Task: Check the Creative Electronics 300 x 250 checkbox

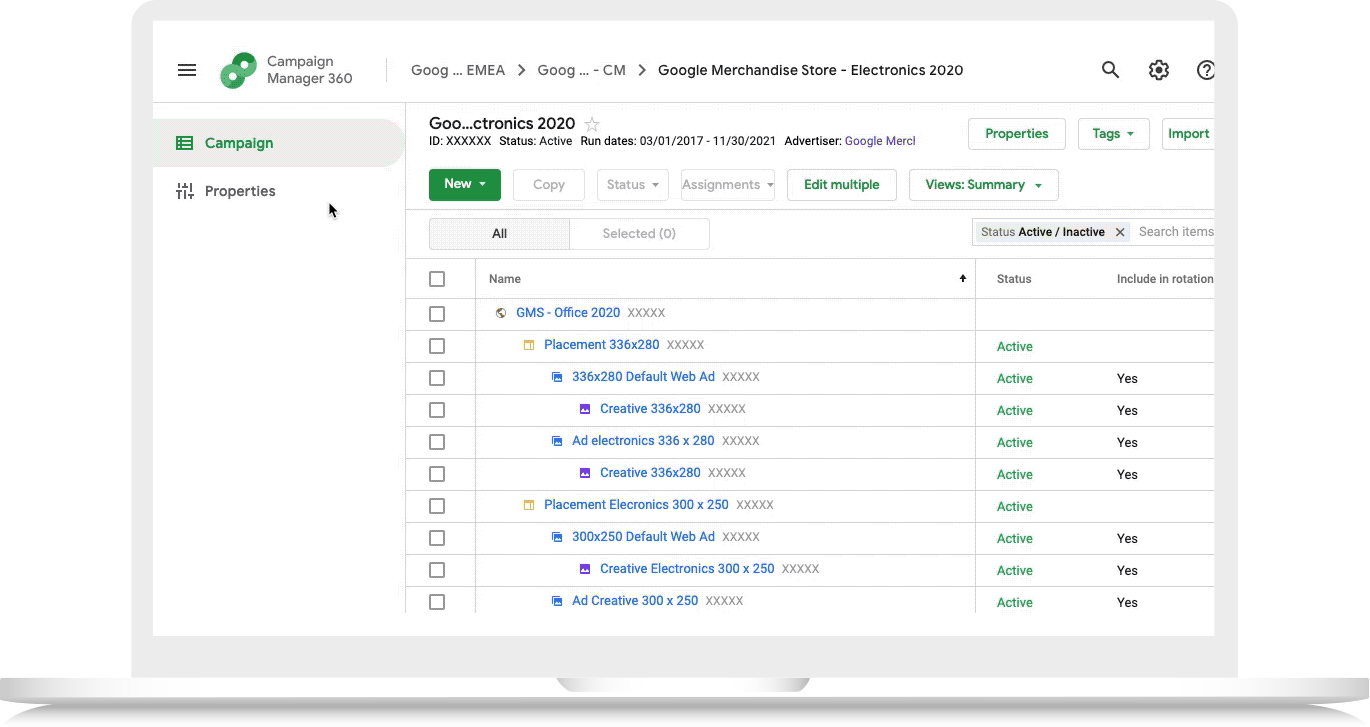Action: click(437, 570)
